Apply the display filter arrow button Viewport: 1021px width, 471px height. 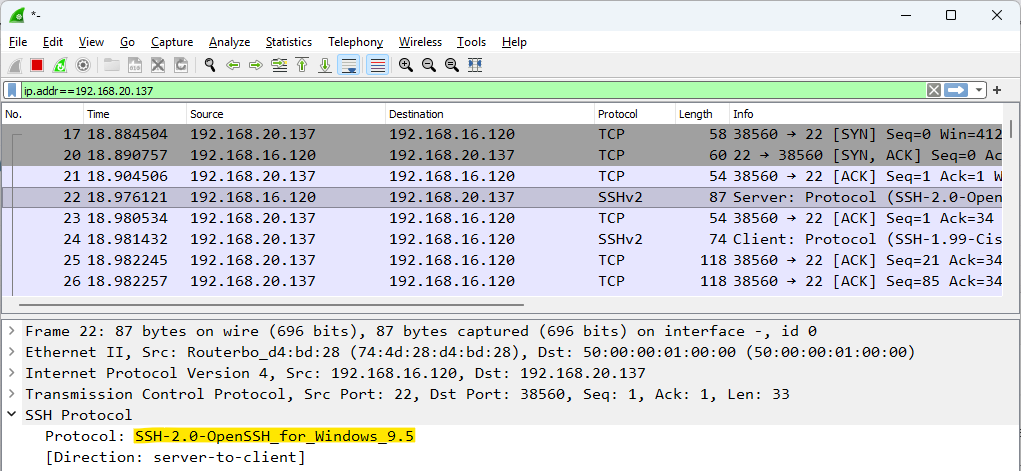[x=957, y=91]
